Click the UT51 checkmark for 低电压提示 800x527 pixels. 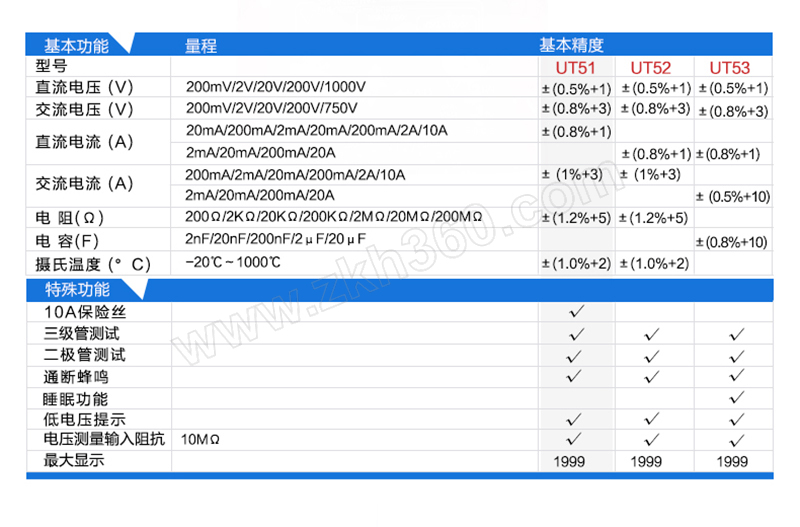click(574, 419)
